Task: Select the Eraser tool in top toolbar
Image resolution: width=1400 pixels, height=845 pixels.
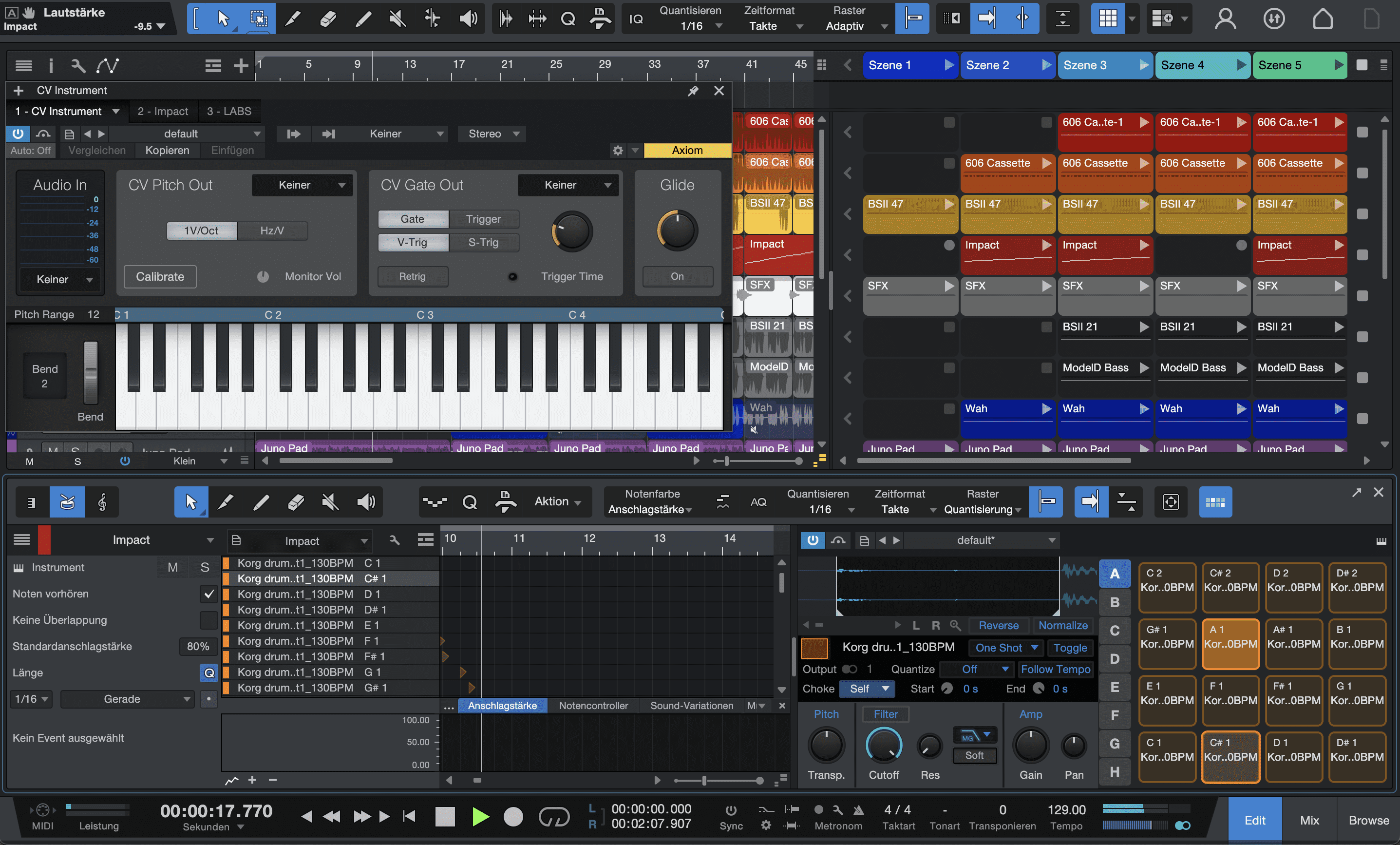Action: [x=328, y=19]
